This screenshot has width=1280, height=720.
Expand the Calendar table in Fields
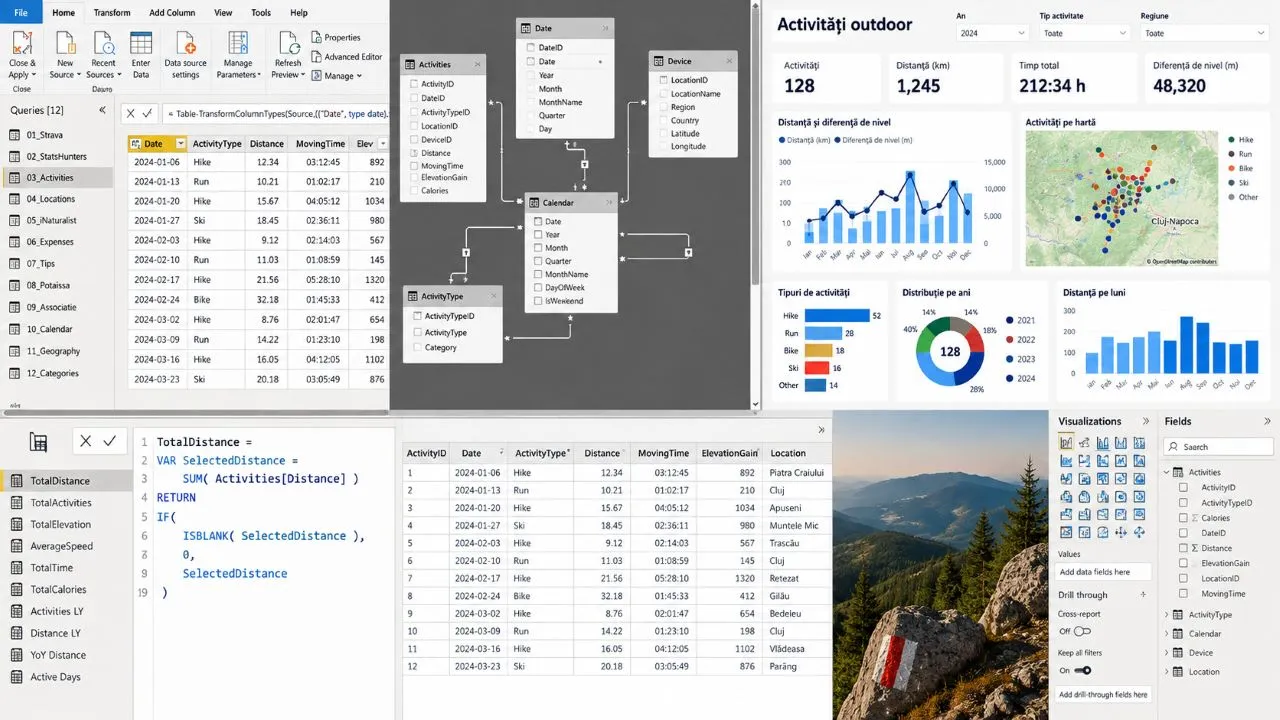[x=1167, y=634]
